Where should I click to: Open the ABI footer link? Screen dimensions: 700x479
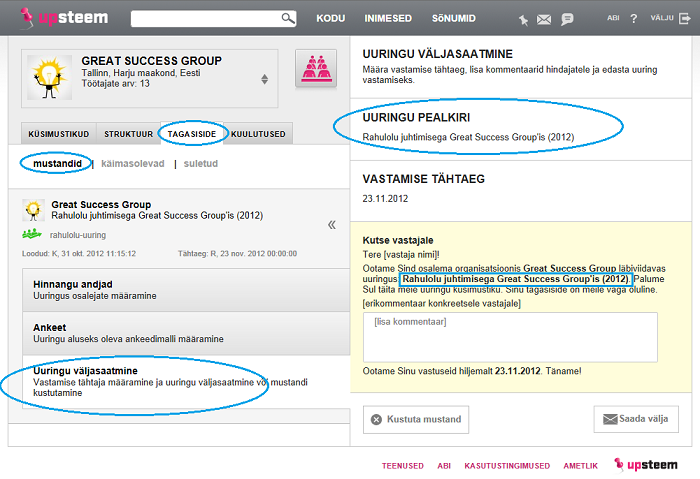(x=444, y=466)
